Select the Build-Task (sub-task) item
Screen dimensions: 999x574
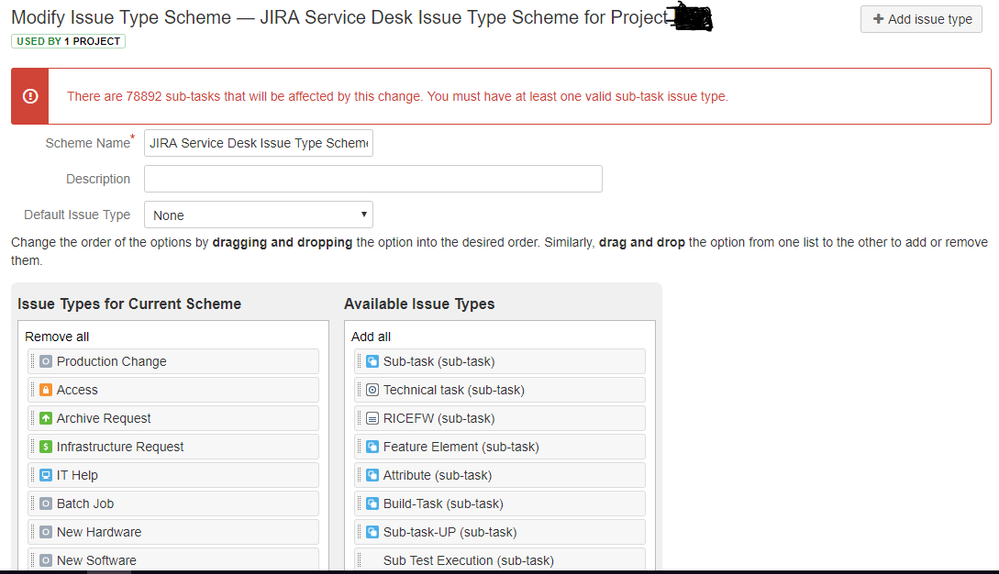click(x=500, y=503)
